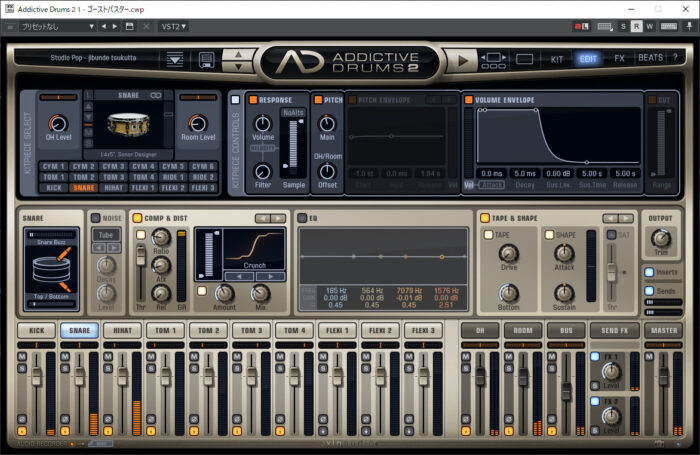The width and height of the screenshot is (700, 455).
Task: Click the snare drum thumbnail image
Action: point(128,125)
